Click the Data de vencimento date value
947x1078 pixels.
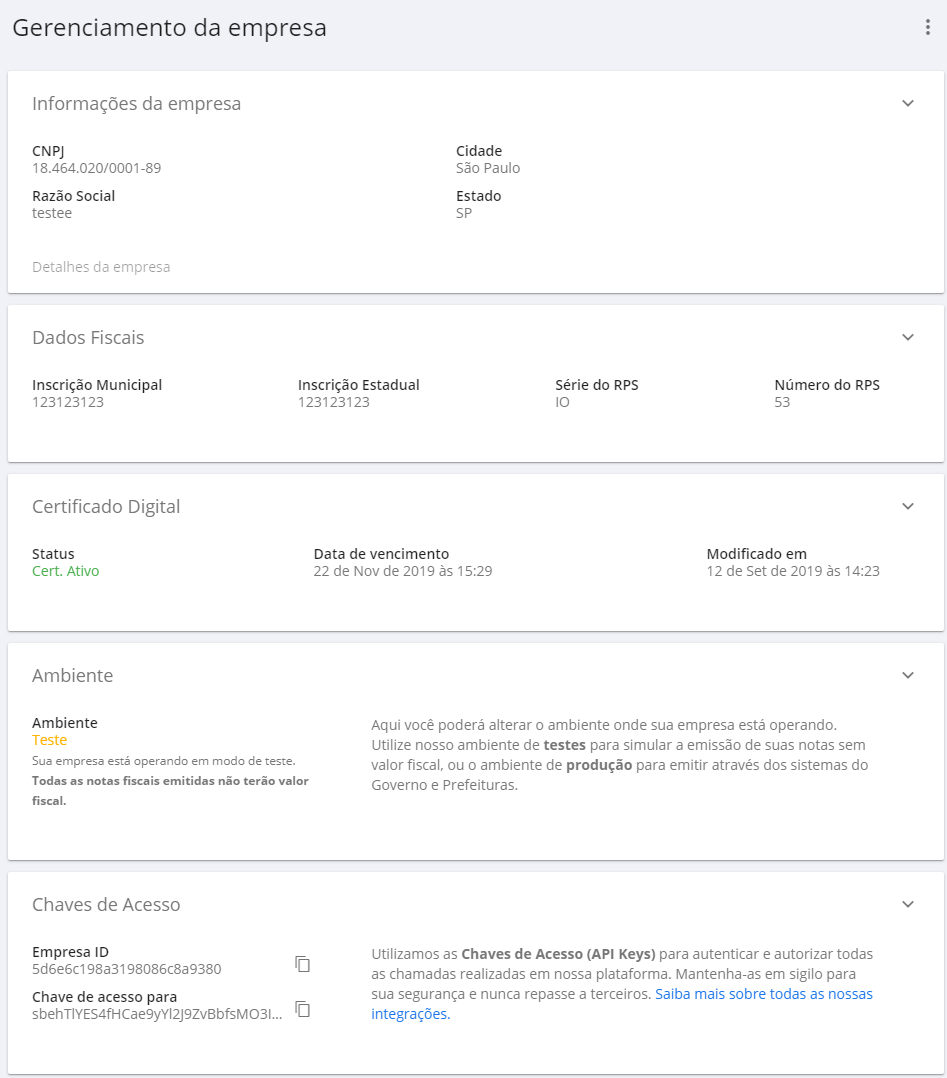coord(402,572)
